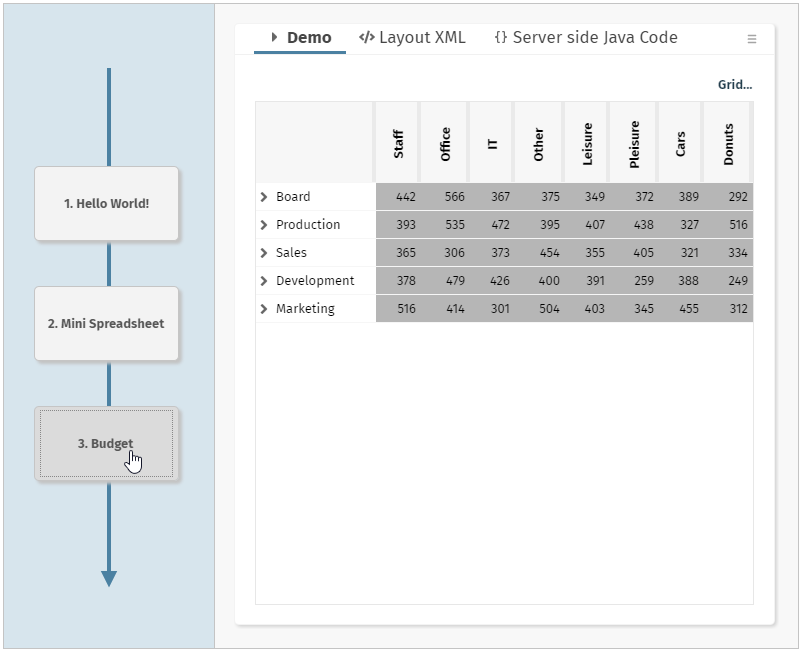
Task: Click the down arrowhead of the flow line
Action: [x=109, y=579]
